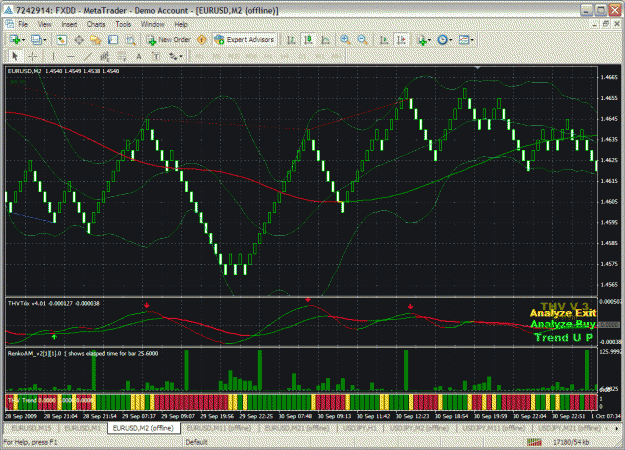Select the Trendline drawing tool
This screenshot has height=450, width=625.
(88, 57)
